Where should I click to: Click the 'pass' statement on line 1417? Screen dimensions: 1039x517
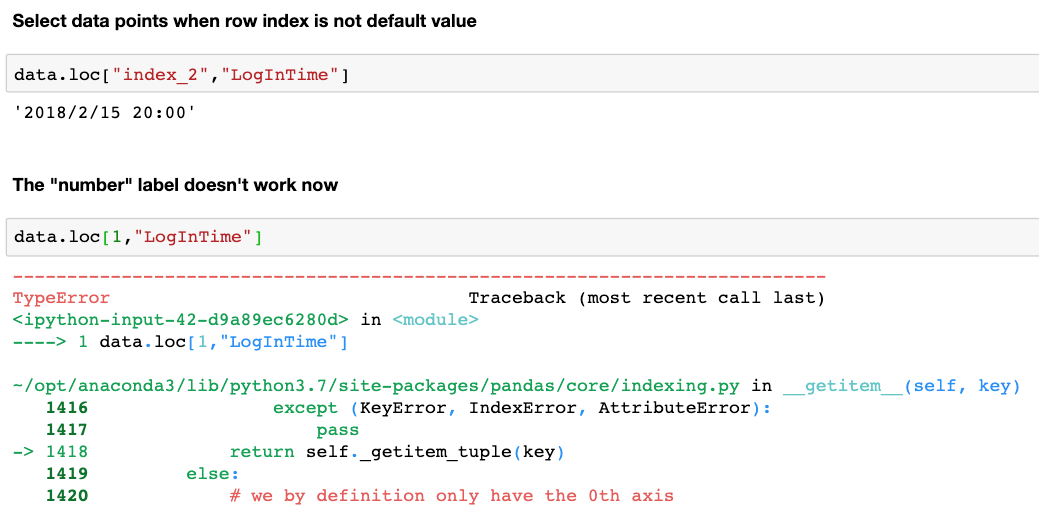coord(338,430)
